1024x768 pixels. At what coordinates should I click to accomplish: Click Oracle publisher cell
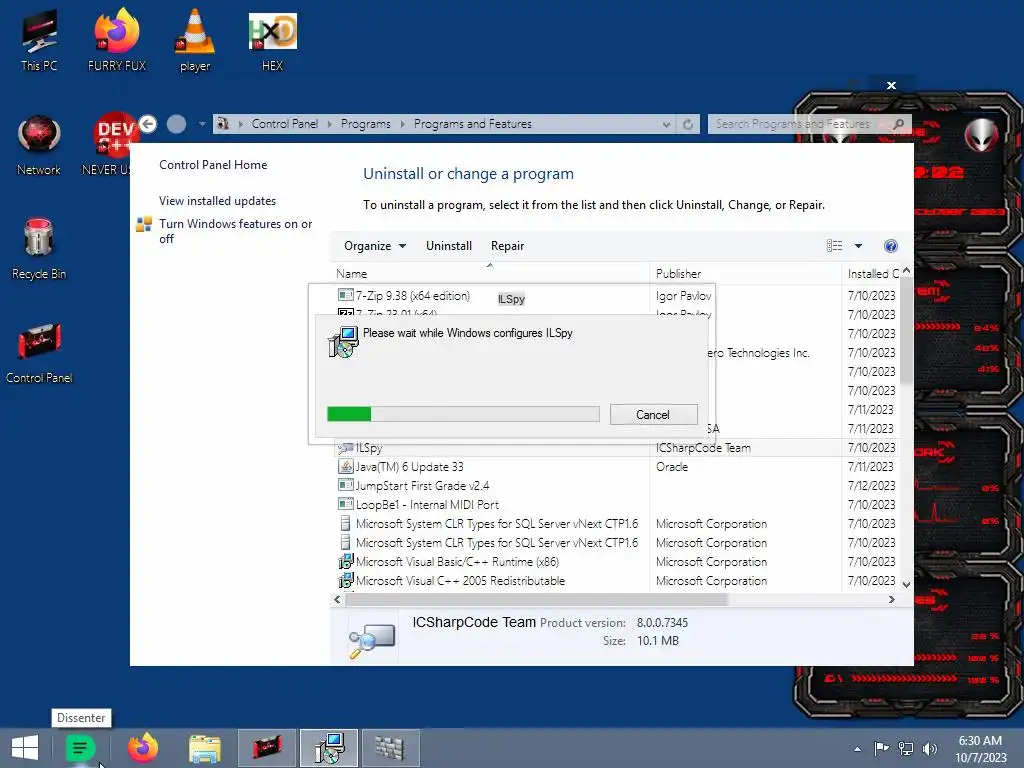672,467
